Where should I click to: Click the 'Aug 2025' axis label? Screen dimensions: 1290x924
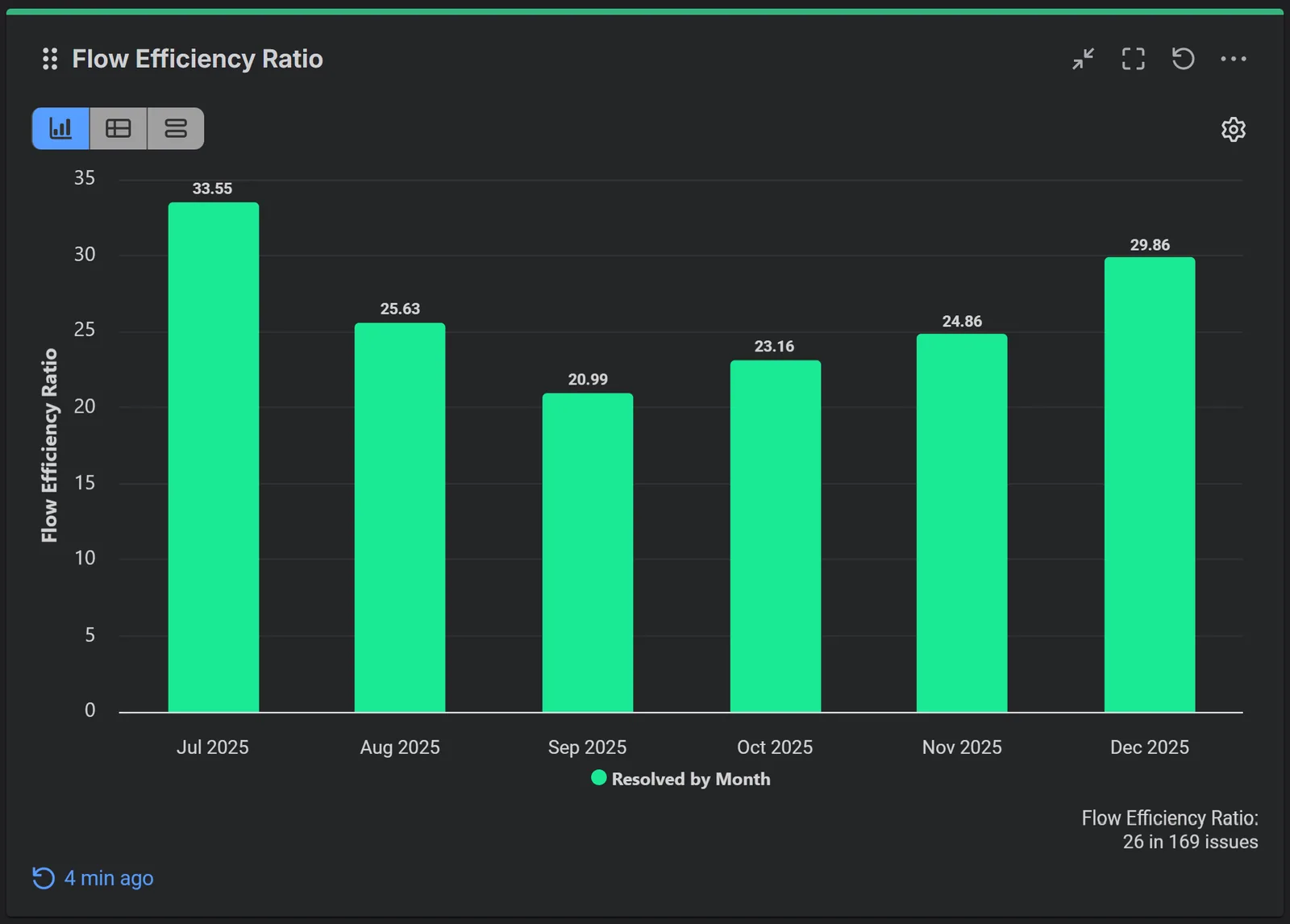400,747
